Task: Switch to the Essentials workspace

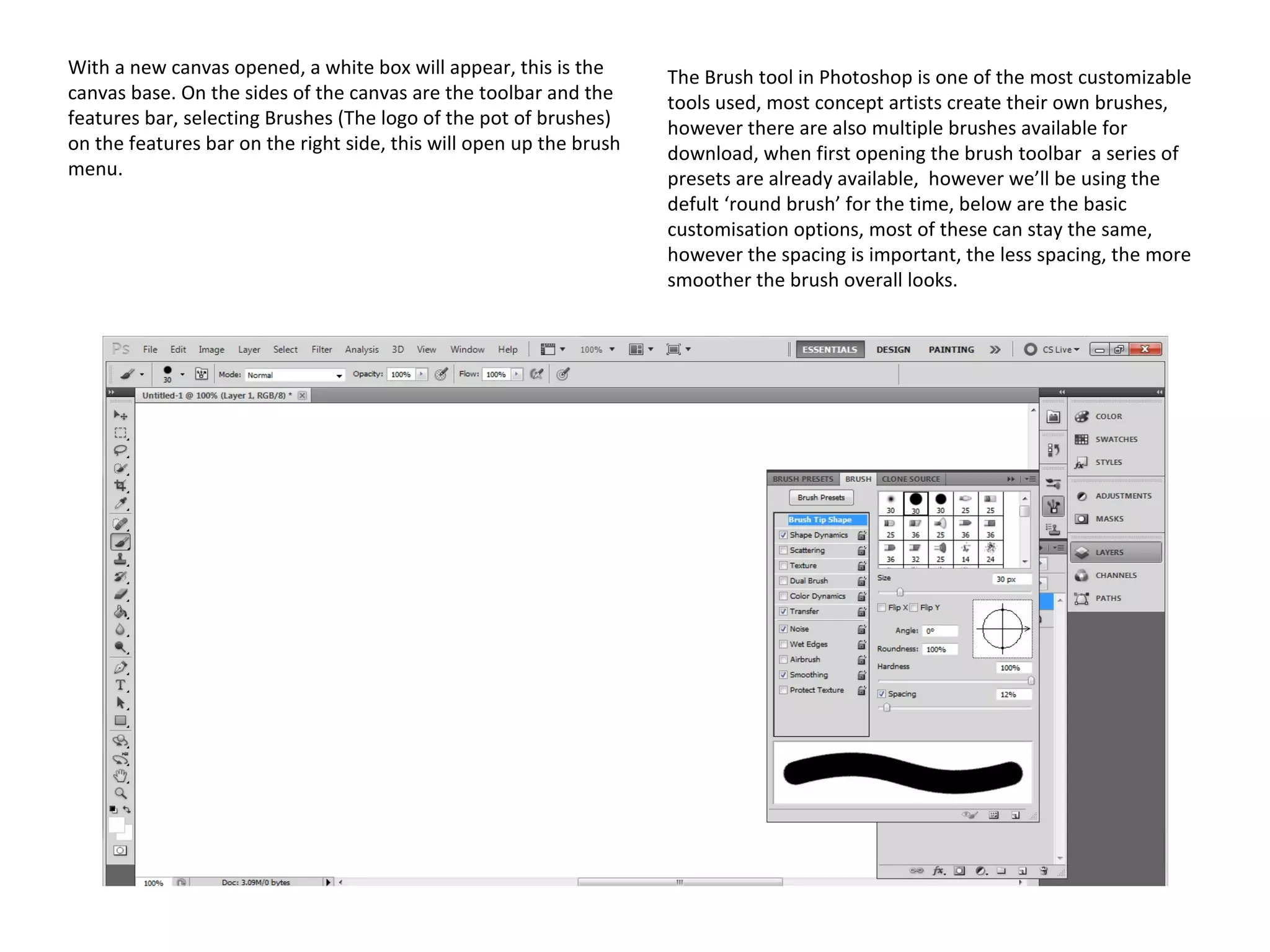Action: pyautogui.click(x=830, y=350)
